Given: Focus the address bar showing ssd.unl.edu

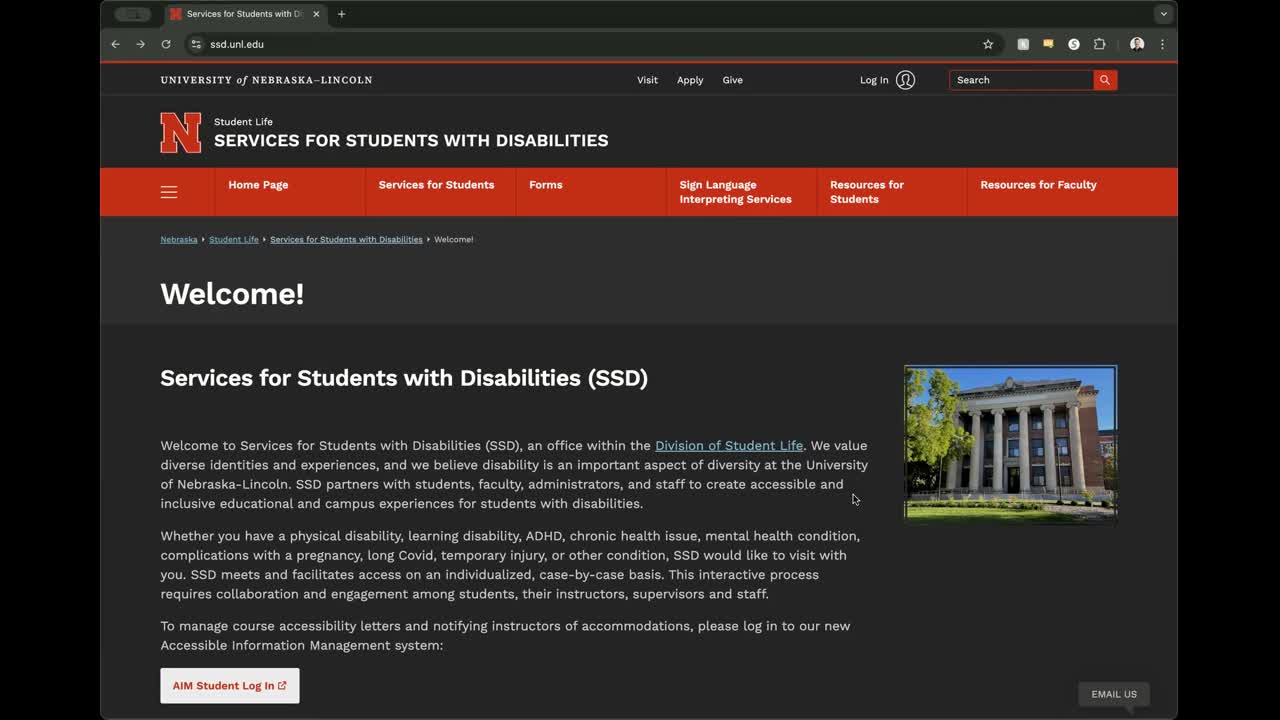Looking at the screenshot, I should pos(590,44).
